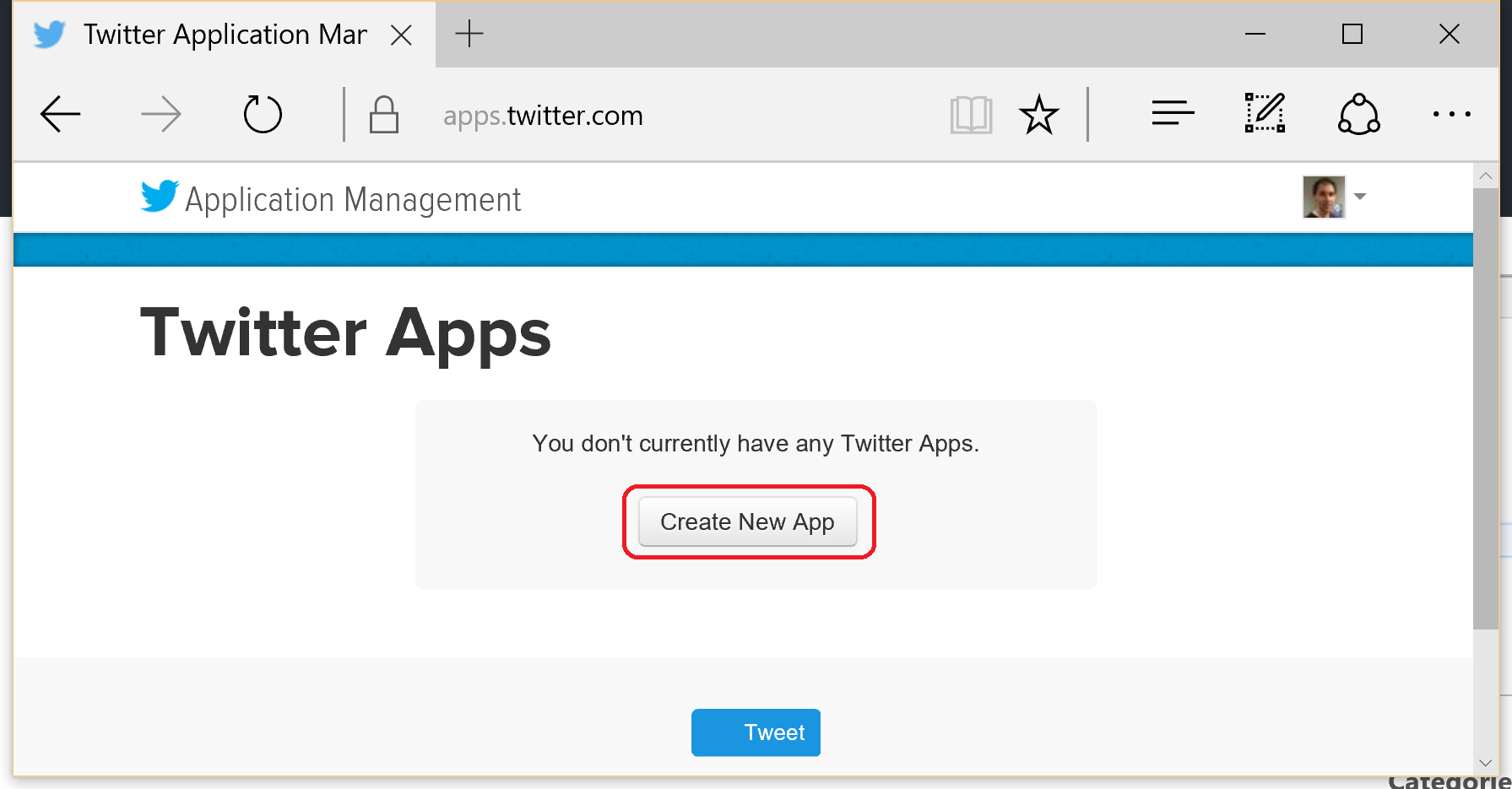Image resolution: width=1512 pixels, height=789 pixels.
Task: Expand the account dropdown arrow
Action: [x=1359, y=196]
